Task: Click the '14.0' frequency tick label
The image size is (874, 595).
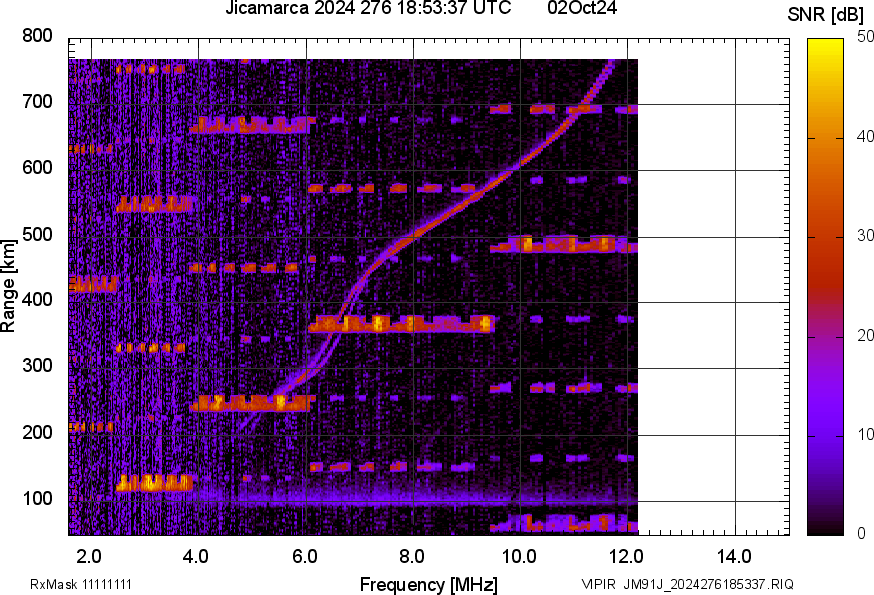Action: (734, 556)
